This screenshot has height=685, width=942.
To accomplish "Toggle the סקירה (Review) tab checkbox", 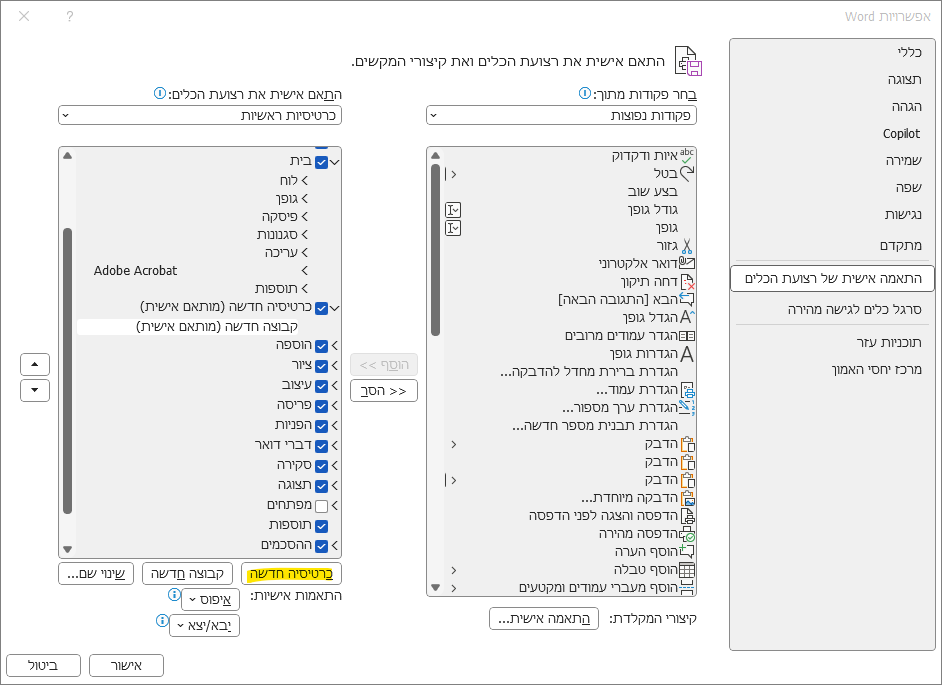I will 321,466.
